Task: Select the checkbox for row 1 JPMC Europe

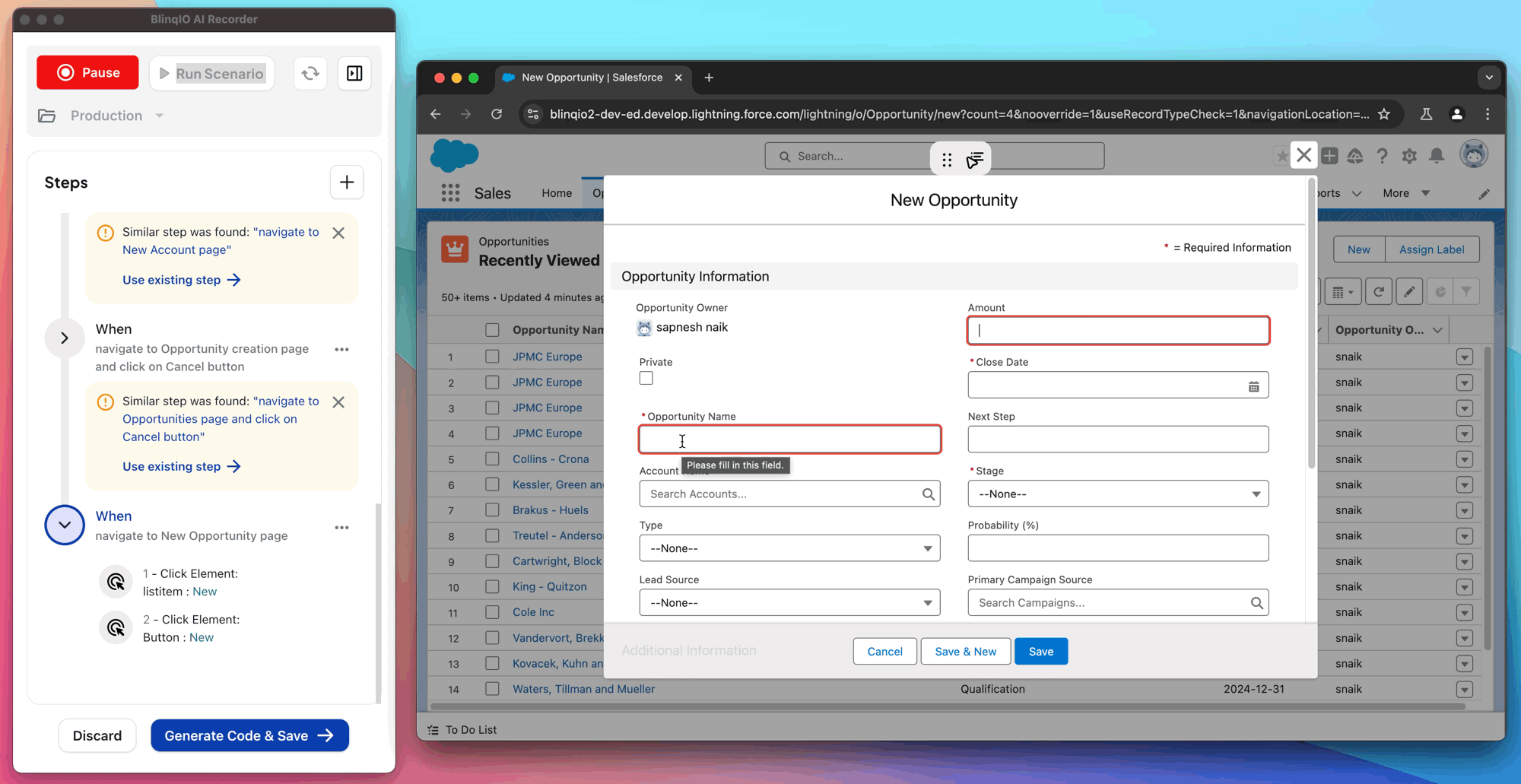Action: pos(492,357)
